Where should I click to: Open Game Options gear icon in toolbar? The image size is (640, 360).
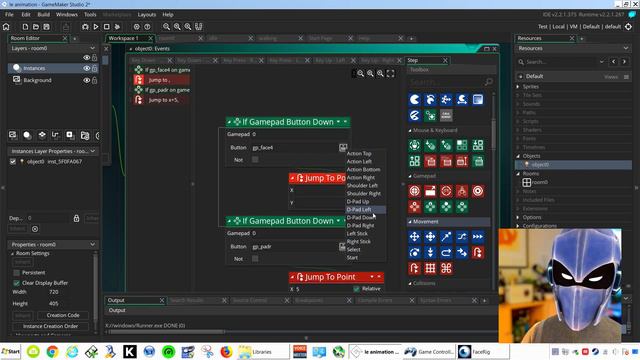point(136,27)
